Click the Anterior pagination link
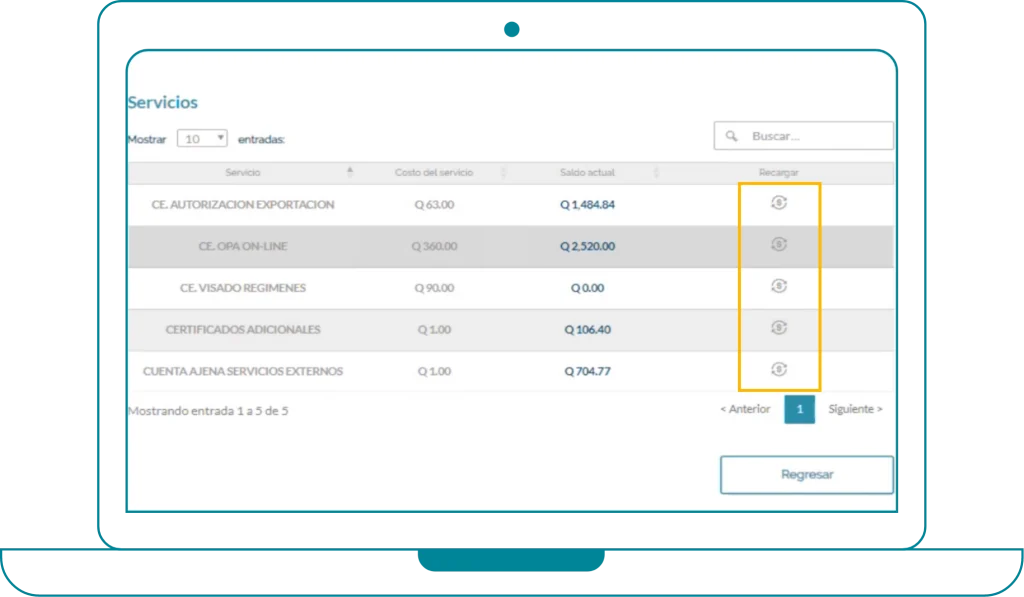 [745, 409]
